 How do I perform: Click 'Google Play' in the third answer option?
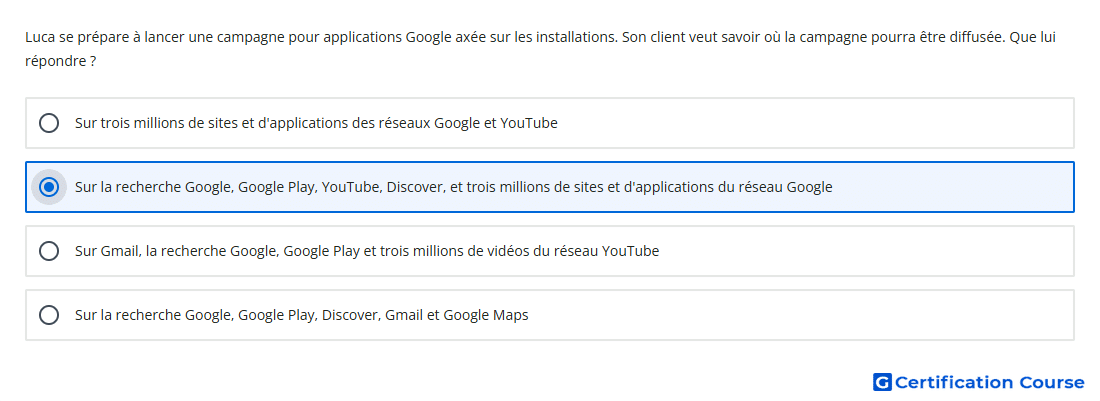(322, 251)
